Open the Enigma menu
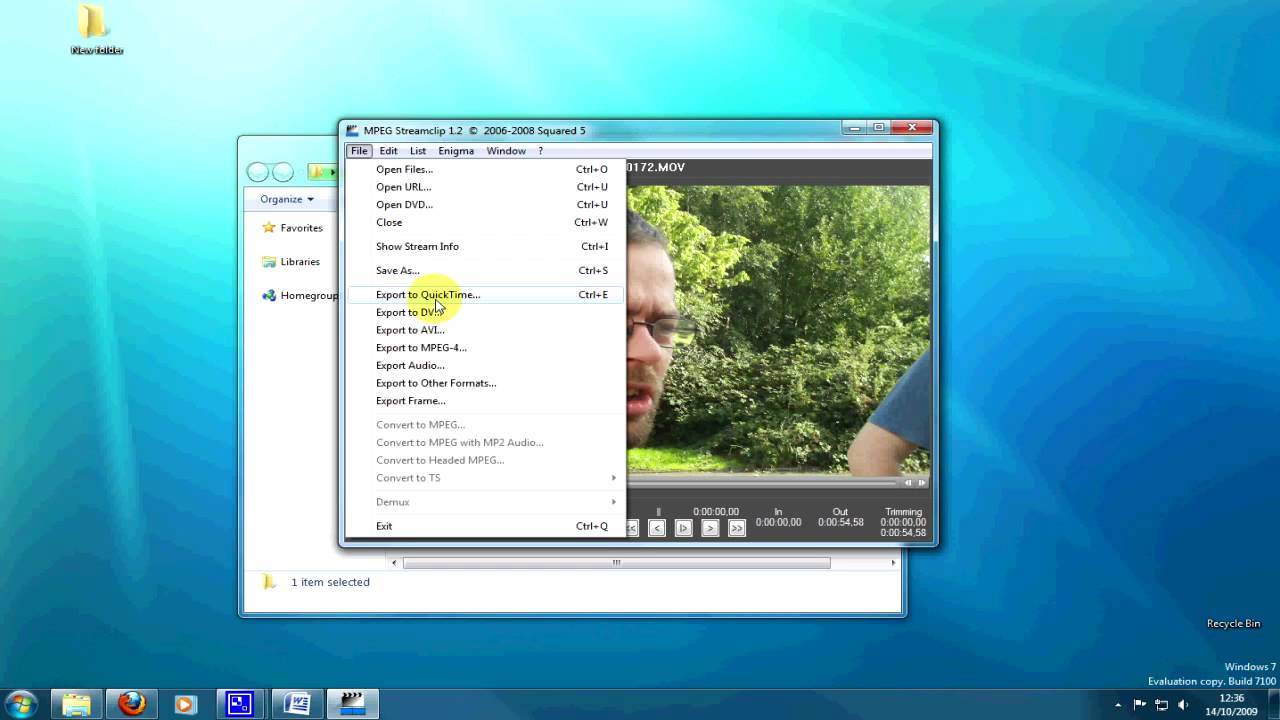Screen dimensions: 1280x720 click(456, 151)
